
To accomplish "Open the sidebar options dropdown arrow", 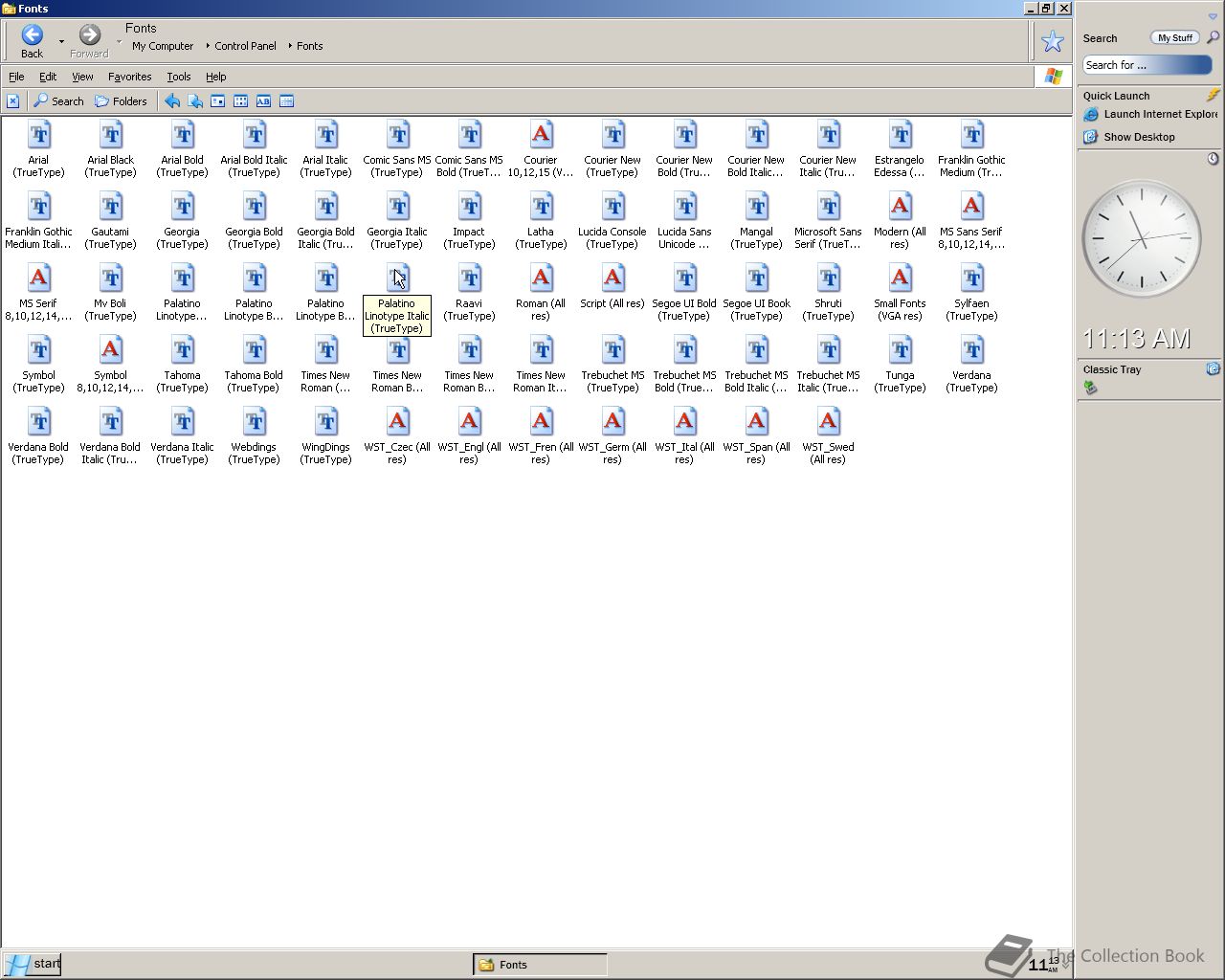I will [1213, 16].
